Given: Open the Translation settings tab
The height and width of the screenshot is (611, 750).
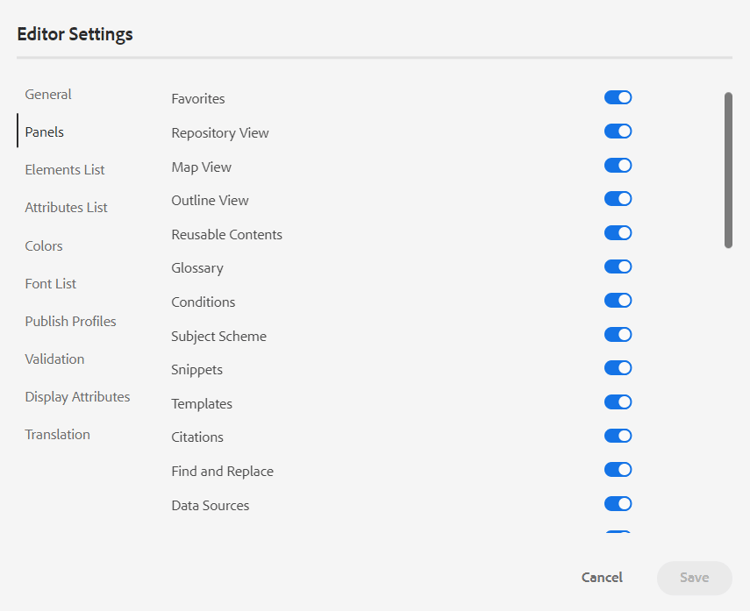Looking at the screenshot, I should (57, 435).
